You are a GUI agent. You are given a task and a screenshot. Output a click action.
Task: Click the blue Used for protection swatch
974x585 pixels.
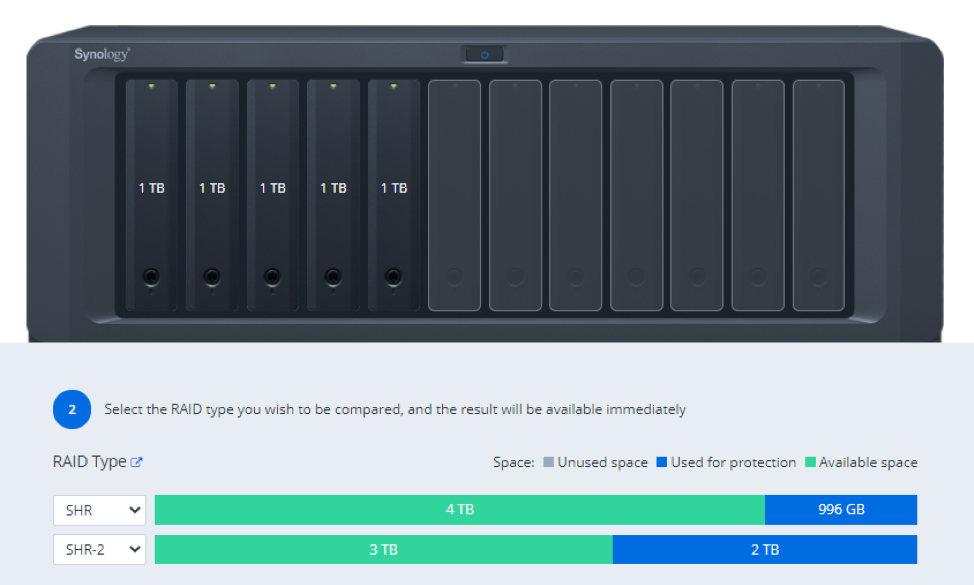click(x=661, y=463)
